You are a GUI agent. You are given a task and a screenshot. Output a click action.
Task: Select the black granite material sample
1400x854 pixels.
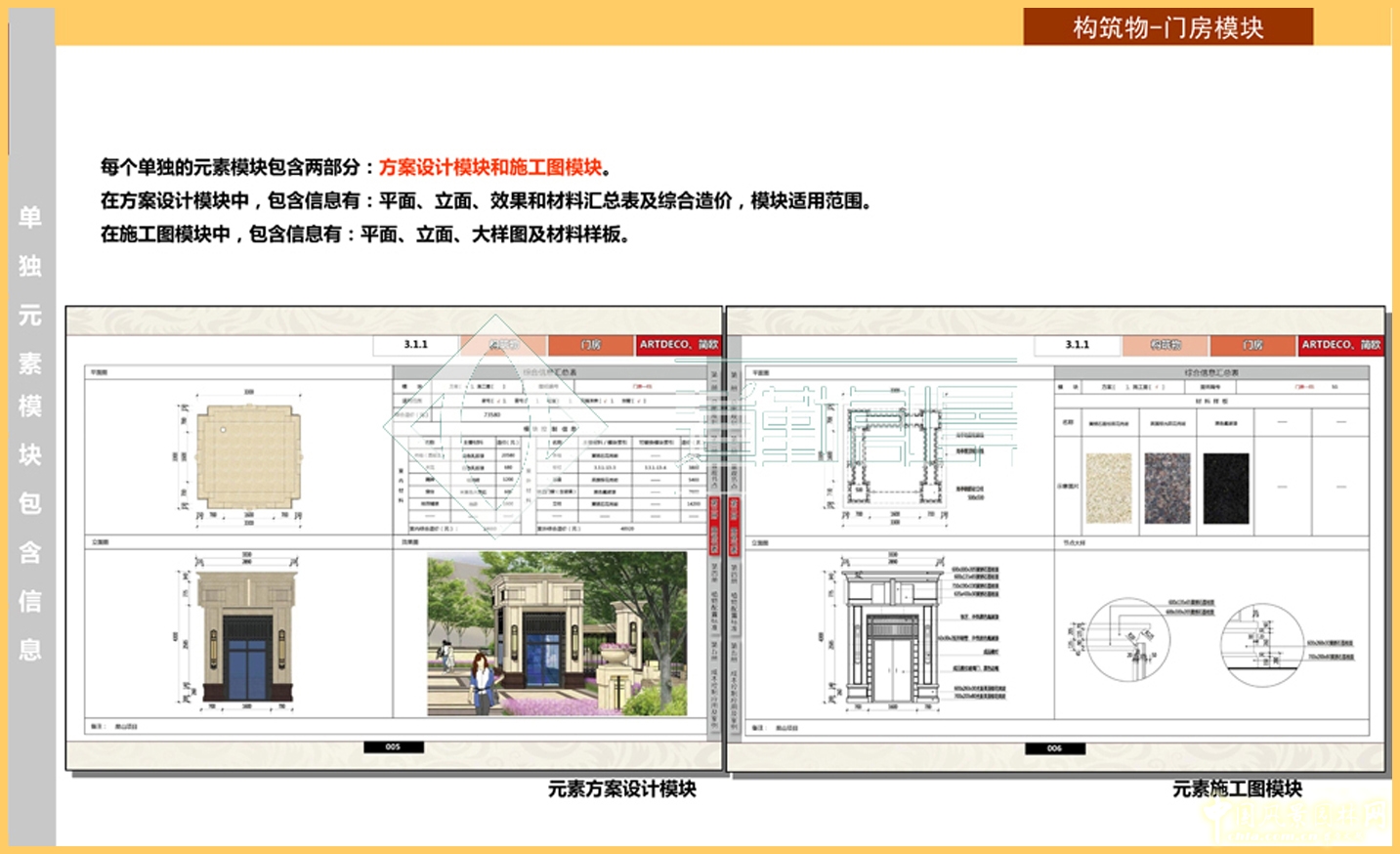pyautogui.click(x=1225, y=488)
